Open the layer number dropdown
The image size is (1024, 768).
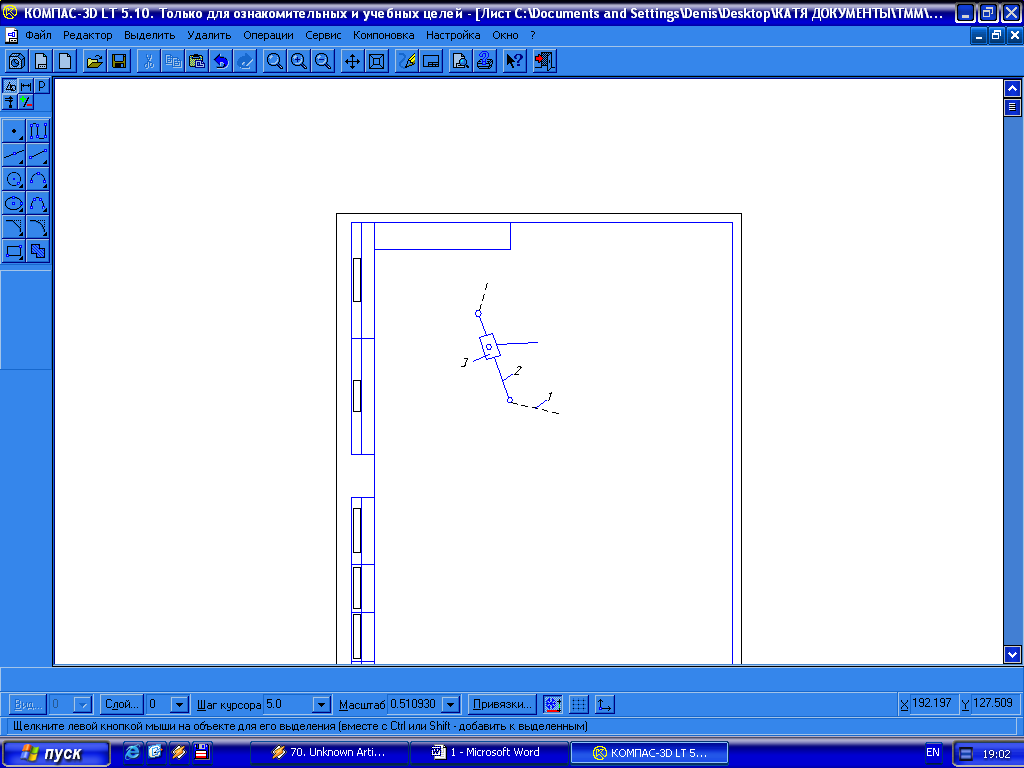click(x=179, y=705)
